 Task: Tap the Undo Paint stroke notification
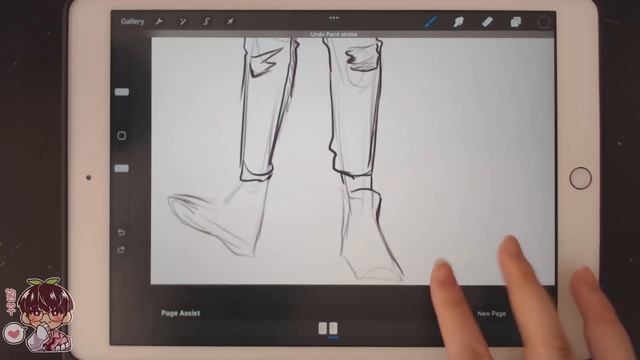334,34
